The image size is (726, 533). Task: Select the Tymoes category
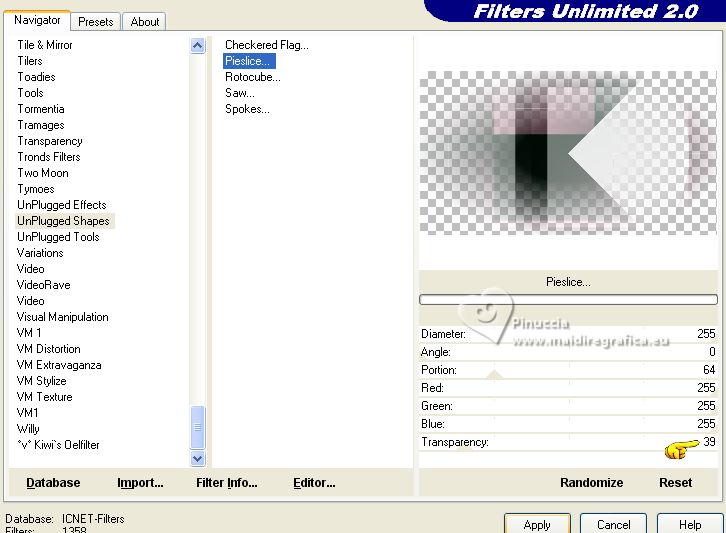point(36,189)
